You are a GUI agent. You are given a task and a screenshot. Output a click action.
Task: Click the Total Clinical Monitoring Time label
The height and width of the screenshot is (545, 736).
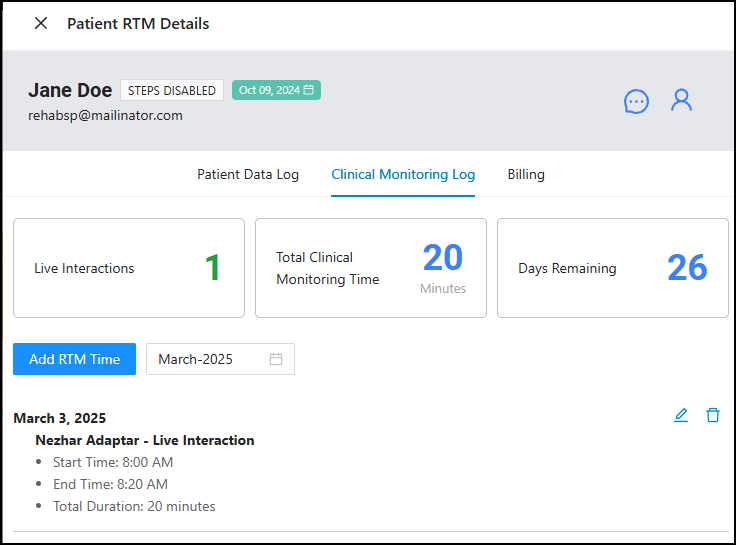click(x=328, y=268)
